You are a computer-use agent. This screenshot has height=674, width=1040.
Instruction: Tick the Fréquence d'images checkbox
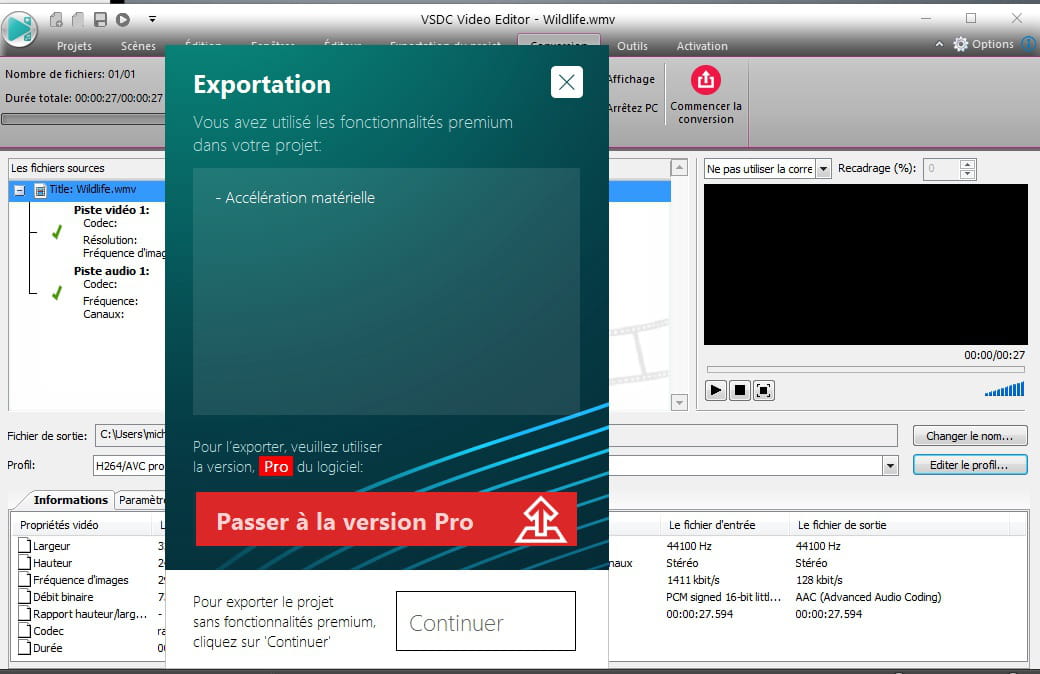pyautogui.click(x=25, y=580)
